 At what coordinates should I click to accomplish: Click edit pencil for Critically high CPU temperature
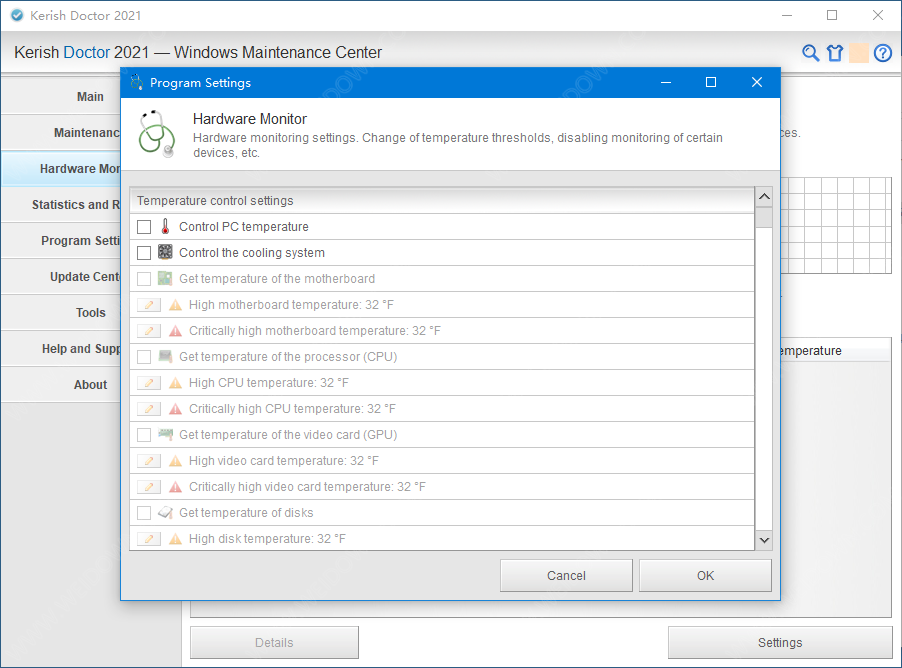point(149,409)
